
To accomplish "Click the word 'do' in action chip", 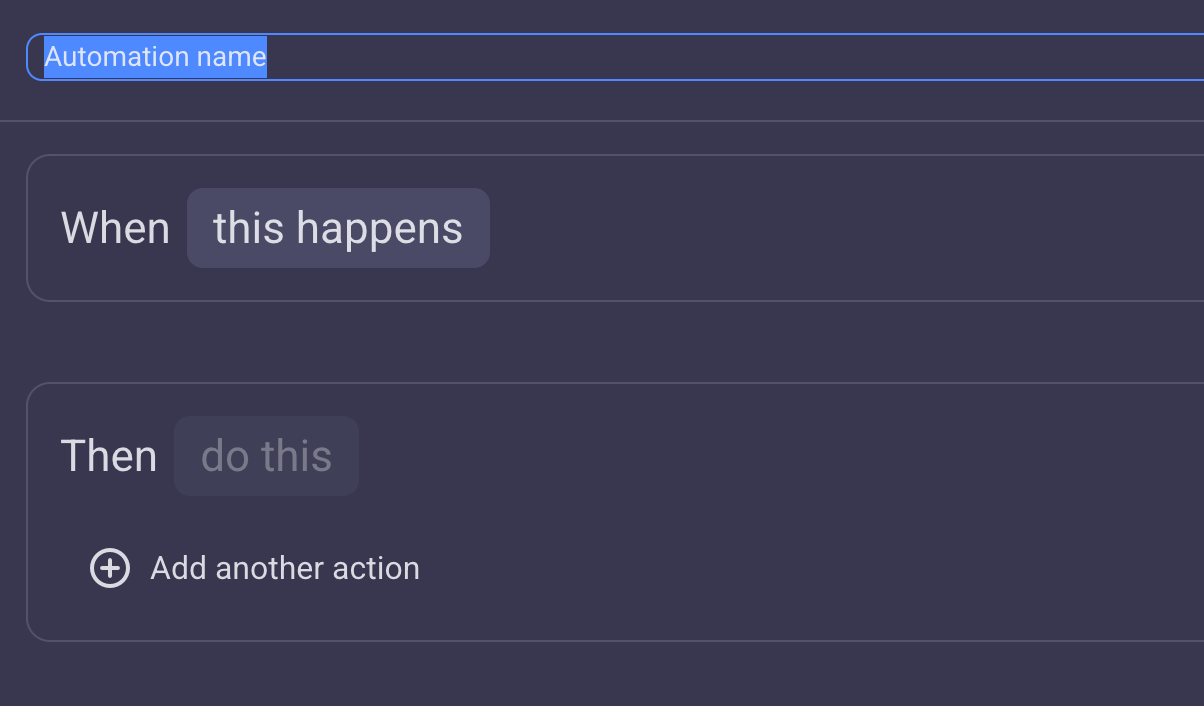I will pos(225,456).
